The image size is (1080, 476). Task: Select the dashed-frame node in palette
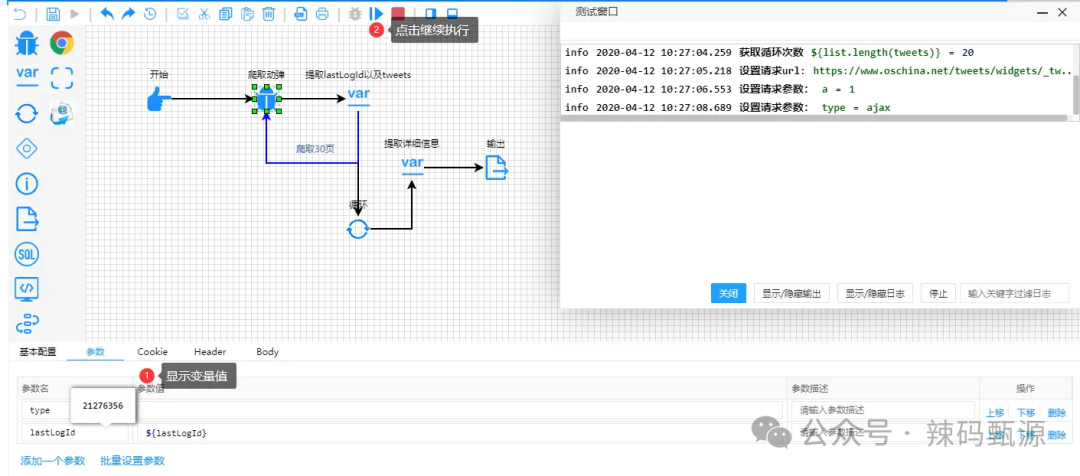click(x=62, y=78)
